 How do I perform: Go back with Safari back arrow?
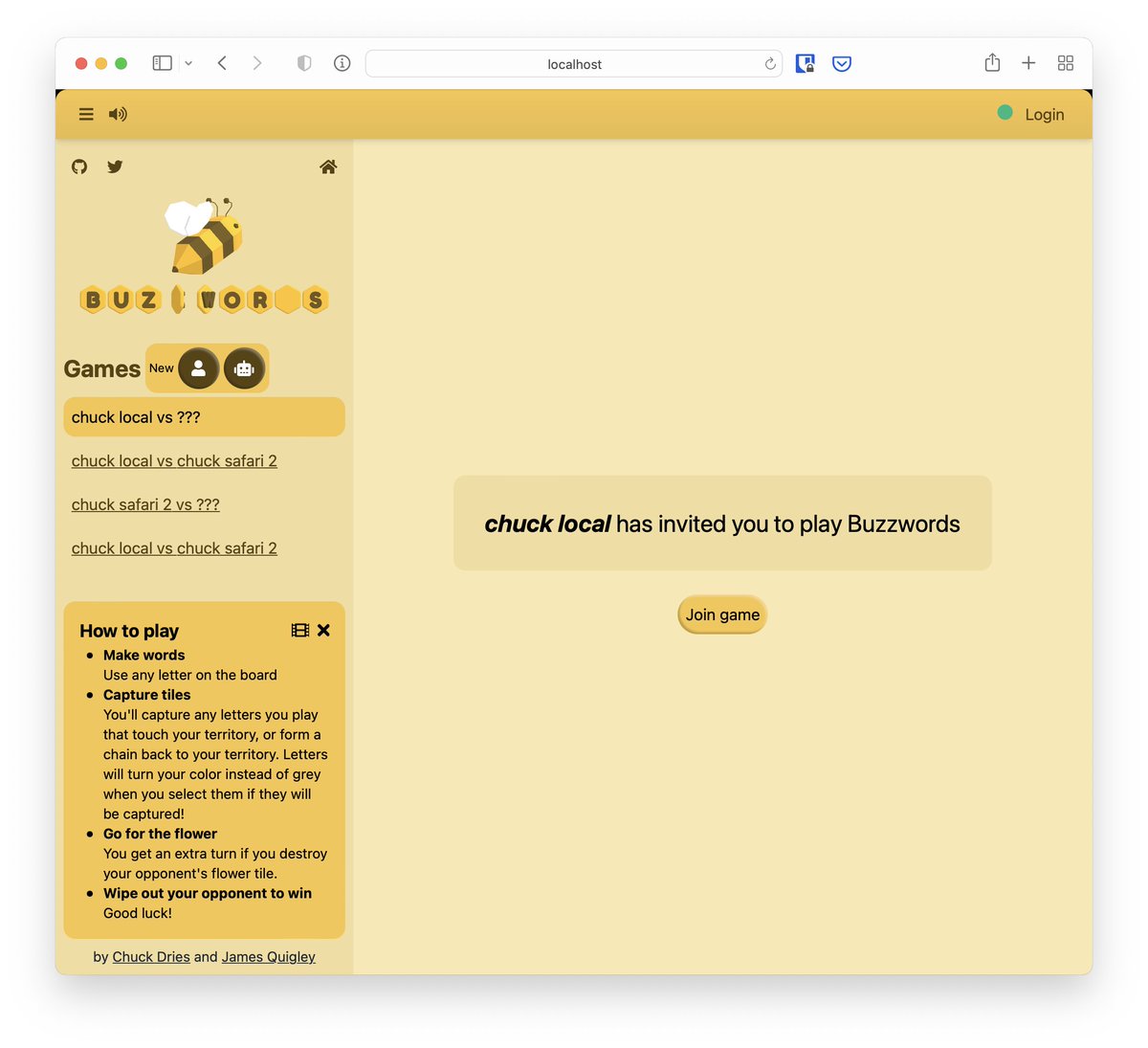(x=222, y=63)
